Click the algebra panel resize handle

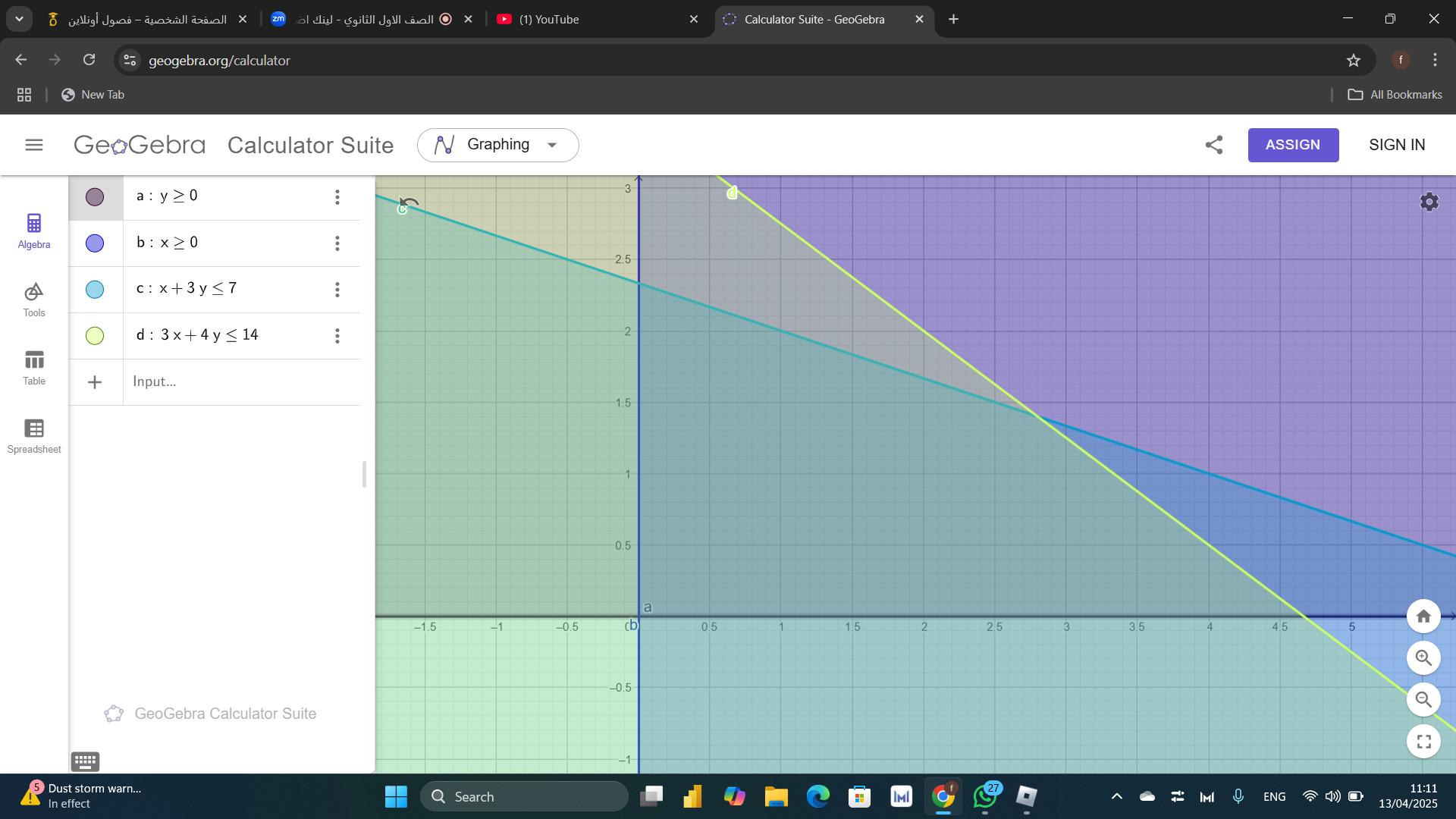click(364, 475)
